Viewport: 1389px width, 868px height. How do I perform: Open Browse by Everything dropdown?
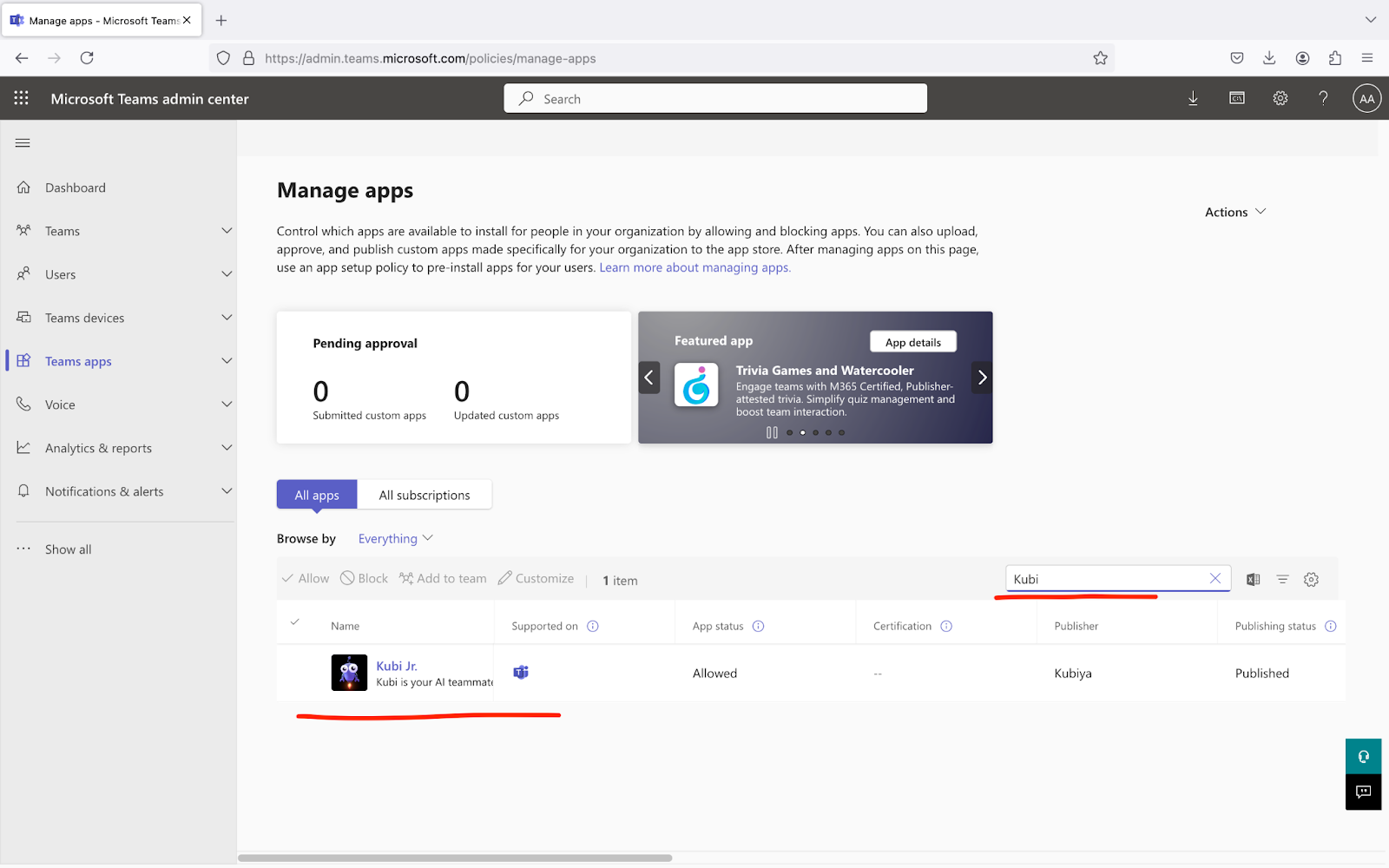pyautogui.click(x=396, y=539)
